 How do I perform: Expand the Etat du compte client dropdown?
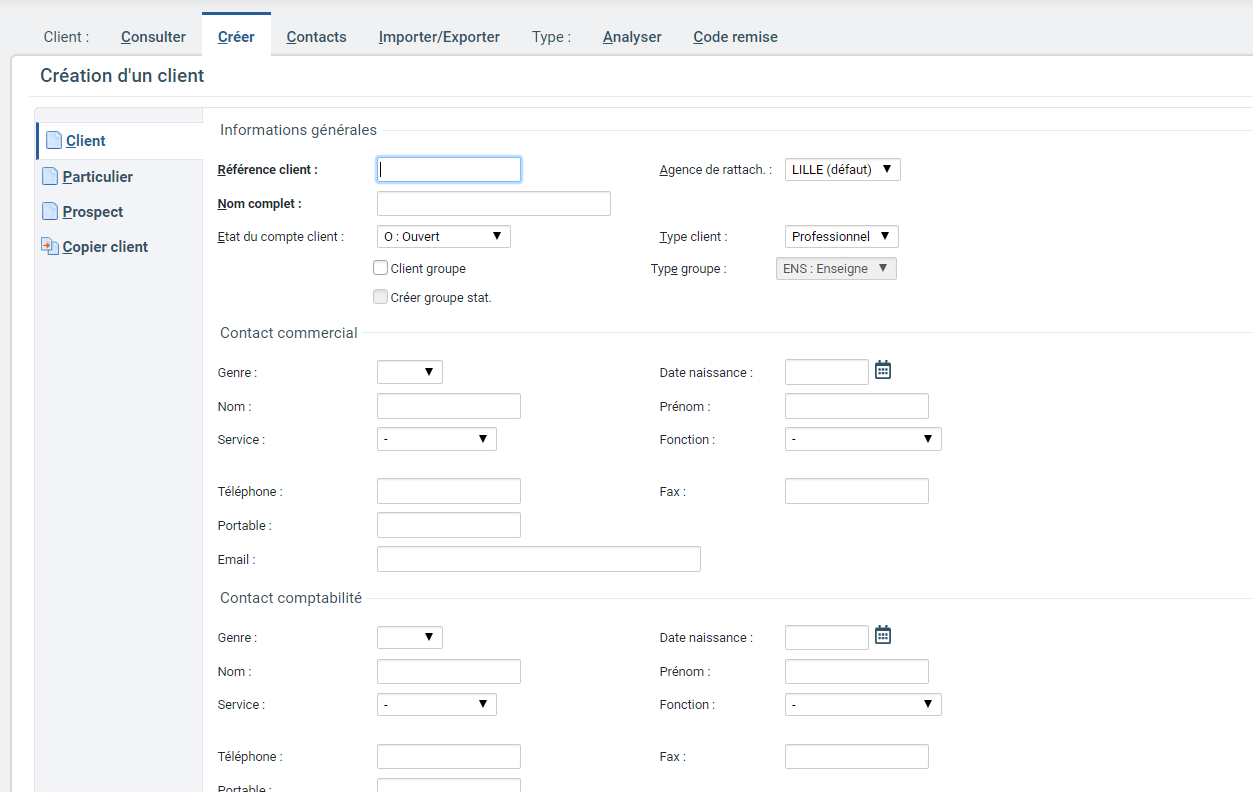click(x=443, y=237)
